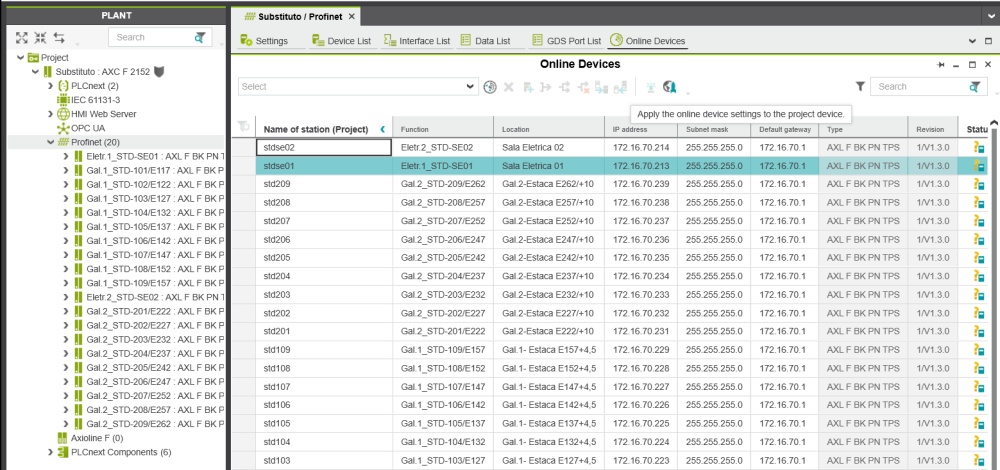Click the OPC UA node in project tree

tap(86, 129)
